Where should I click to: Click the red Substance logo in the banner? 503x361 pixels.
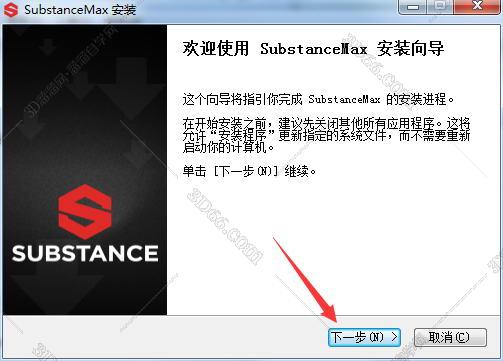point(85,212)
